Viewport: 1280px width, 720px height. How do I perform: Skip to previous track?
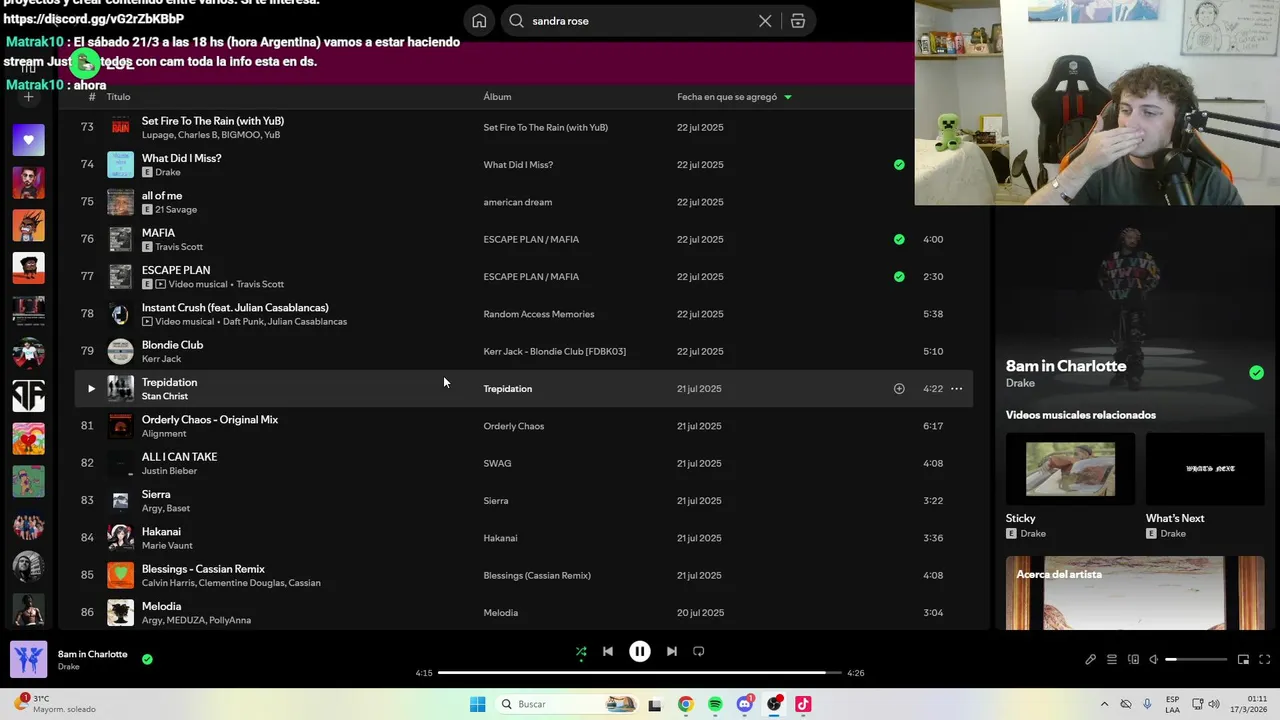point(608,652)
